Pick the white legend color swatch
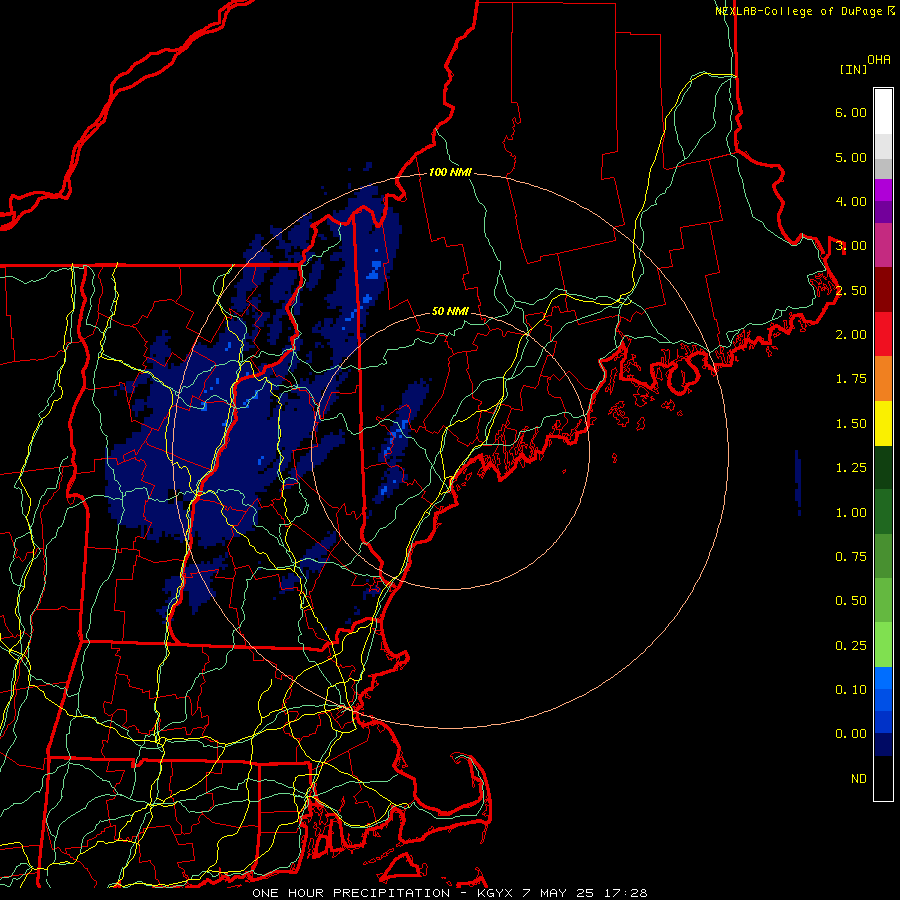The height and width of the screenshot is (900, 900). 883,112
